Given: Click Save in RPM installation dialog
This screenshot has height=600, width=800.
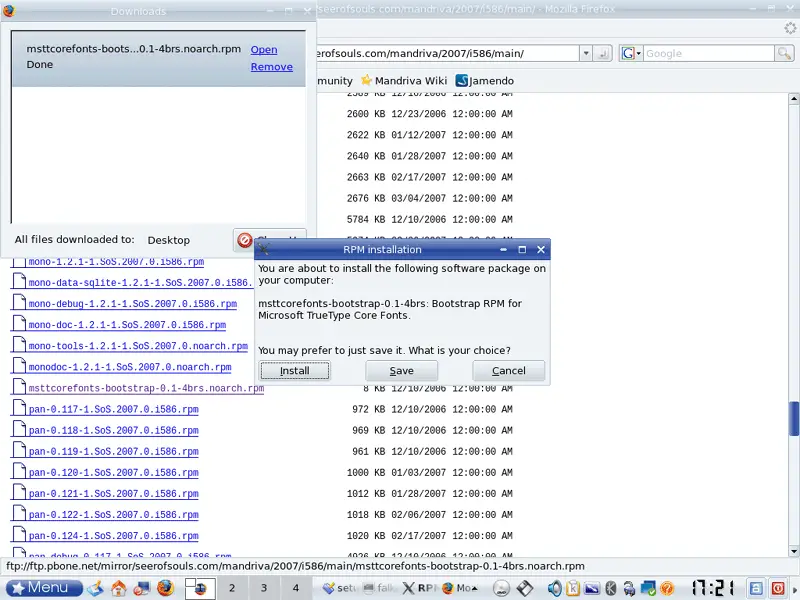Looking at the screenshot, I should [402, 371].
